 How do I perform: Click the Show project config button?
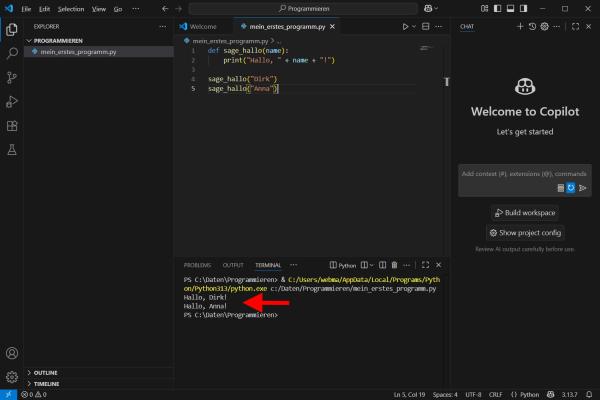tap(525, 233)
